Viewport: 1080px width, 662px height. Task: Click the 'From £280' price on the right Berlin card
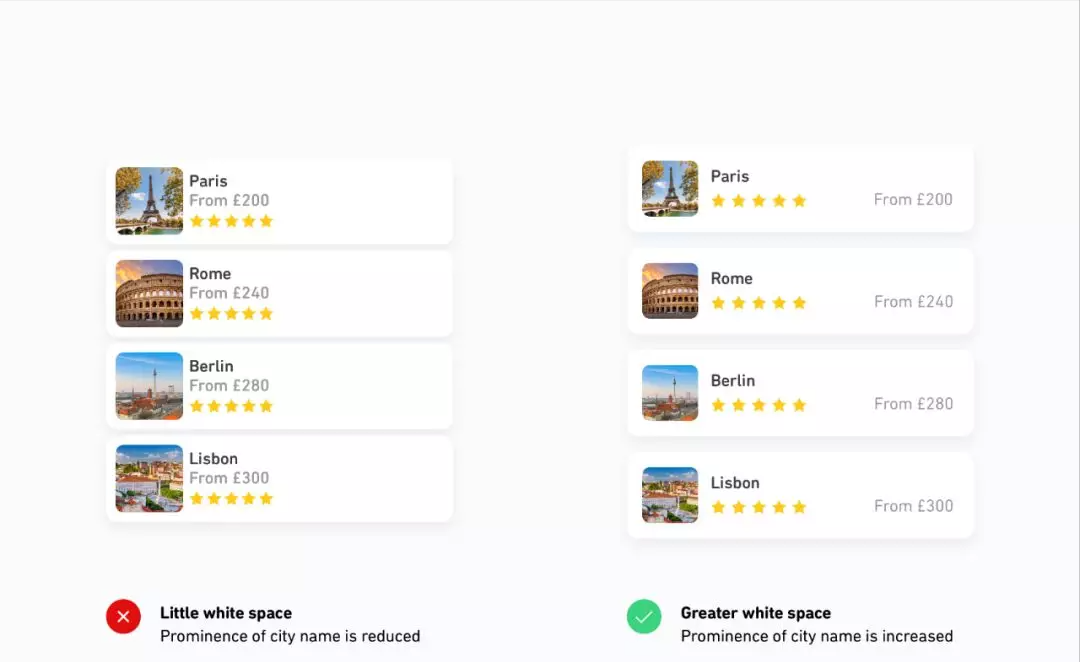913,404
